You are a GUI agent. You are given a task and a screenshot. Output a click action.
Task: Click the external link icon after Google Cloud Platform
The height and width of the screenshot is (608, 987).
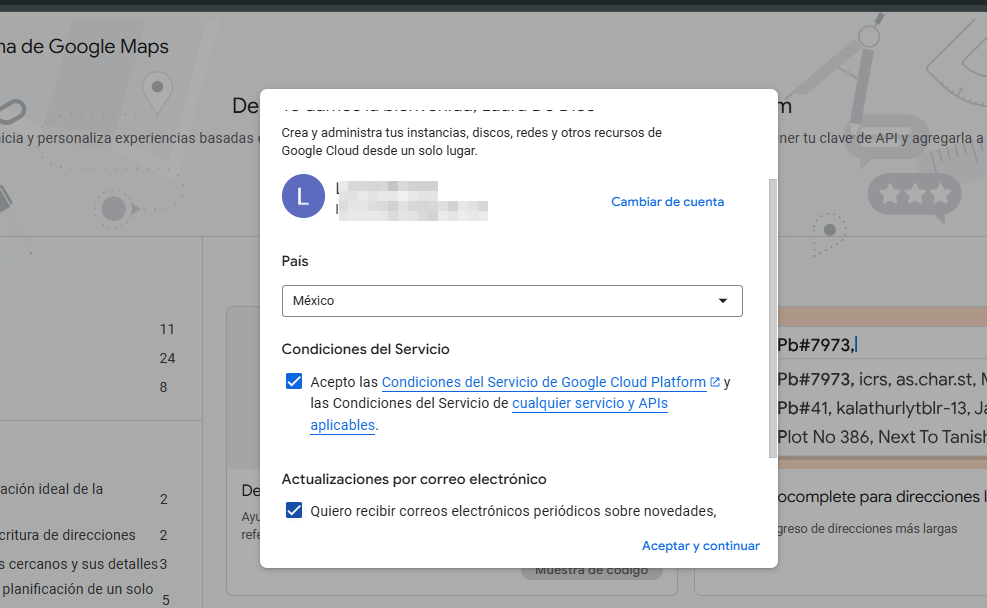tap(715, 382)
